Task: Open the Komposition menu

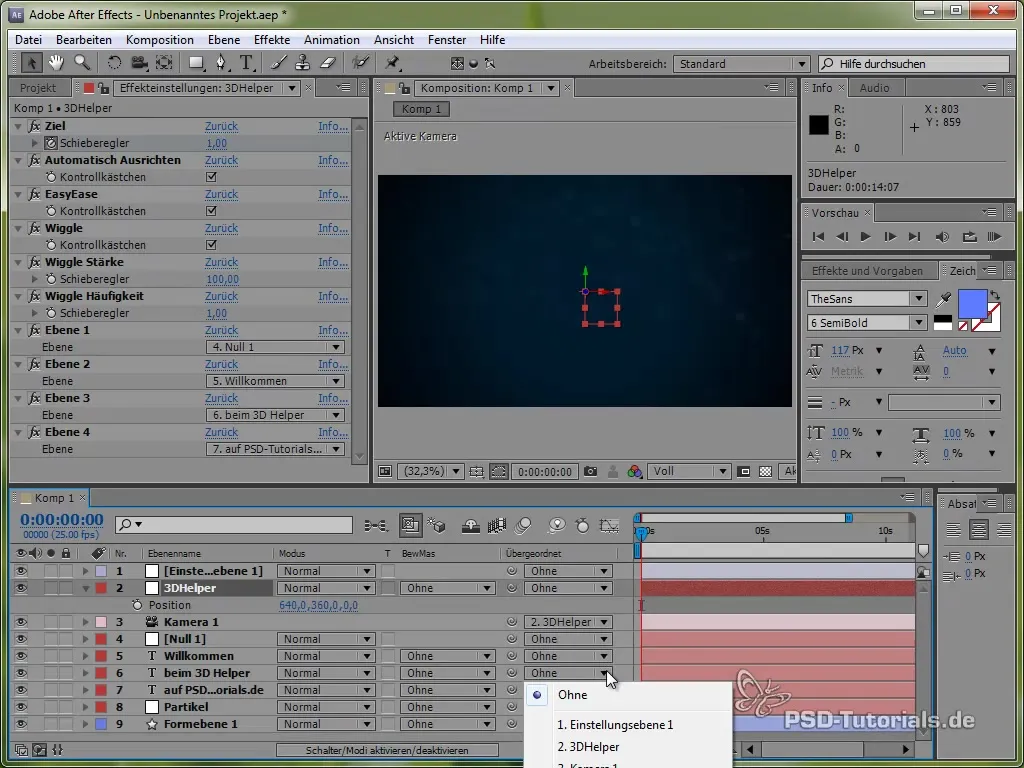Action: coord(159,40)
